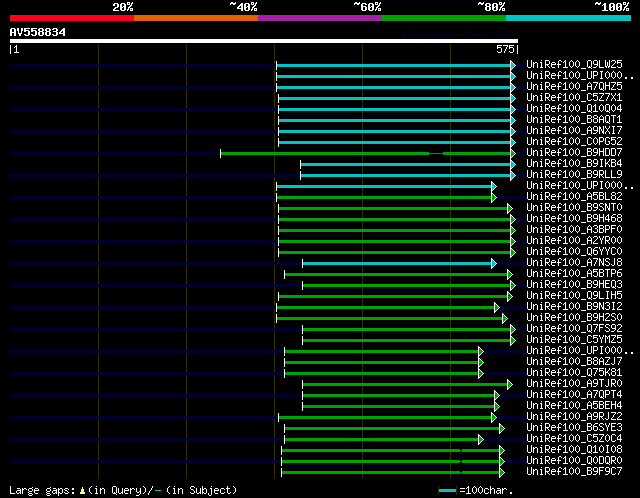Select the query name AV558834
This screenshot has width=640, height=498.
38,32
